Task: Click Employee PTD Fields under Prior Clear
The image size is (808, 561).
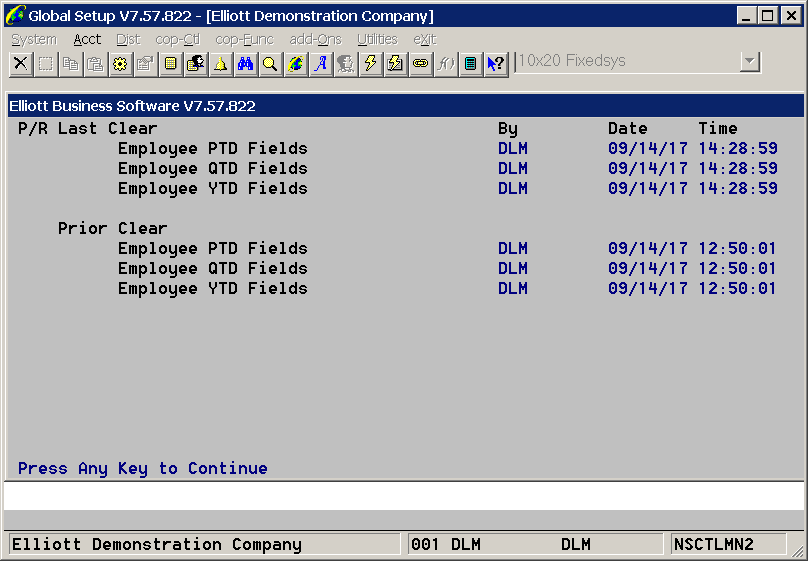Action: click(x=213, y=248)
